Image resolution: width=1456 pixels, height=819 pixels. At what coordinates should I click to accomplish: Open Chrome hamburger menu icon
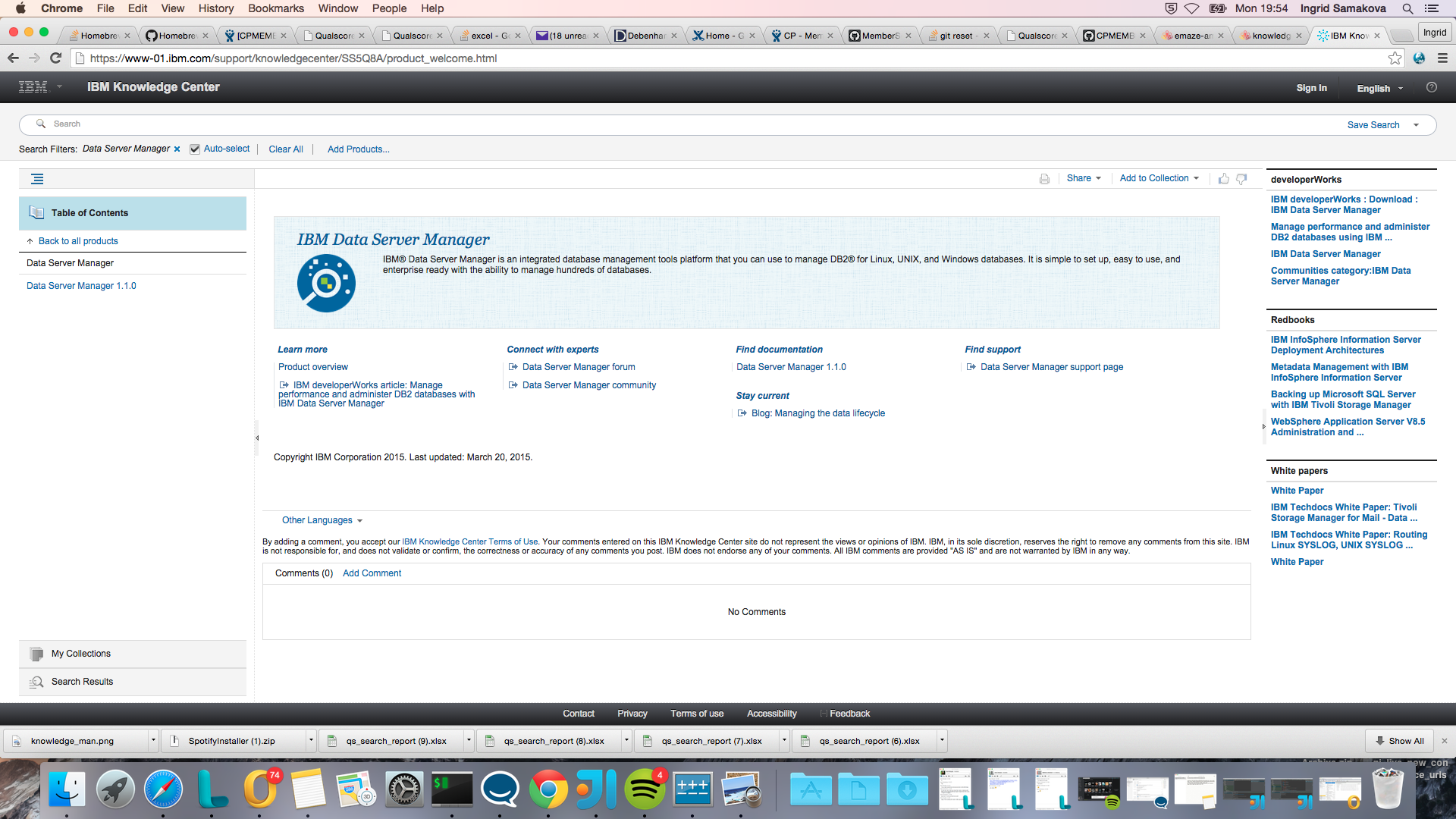pos(1442,58)
